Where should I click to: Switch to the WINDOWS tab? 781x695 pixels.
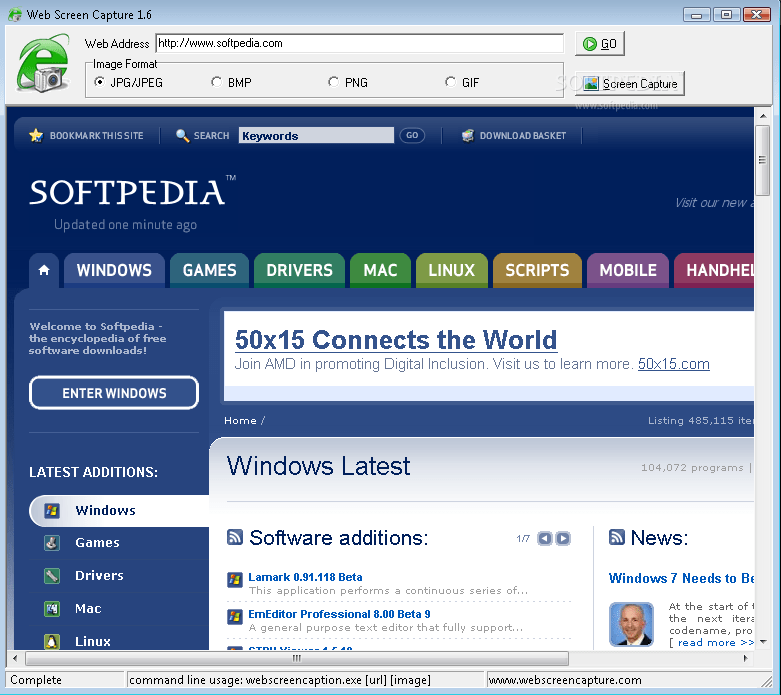pyautogui.click(x=114, y=270)
